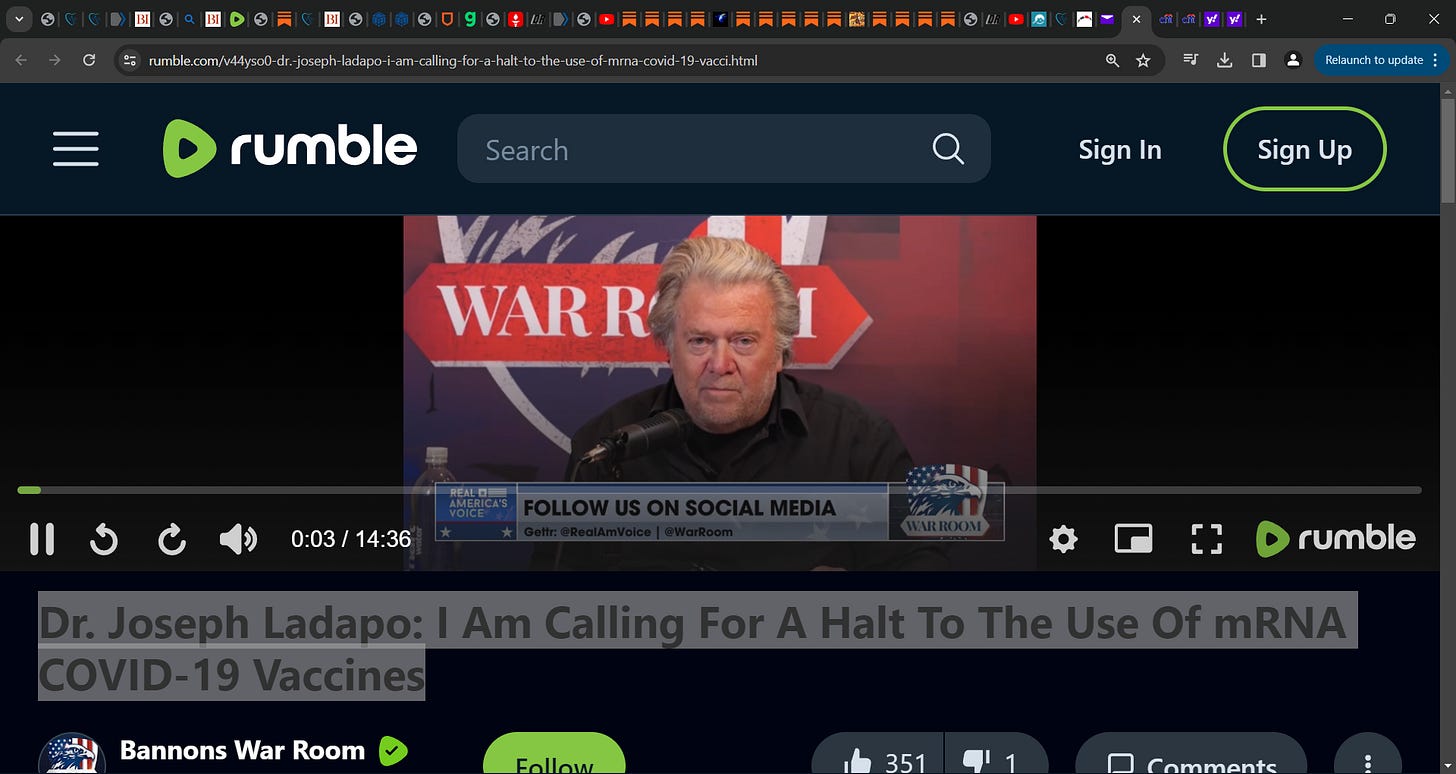Image resolution: width=1456 pixels, height=774 pixels.
Task: Go back with the browser back arrow
Action: point(21,60)
